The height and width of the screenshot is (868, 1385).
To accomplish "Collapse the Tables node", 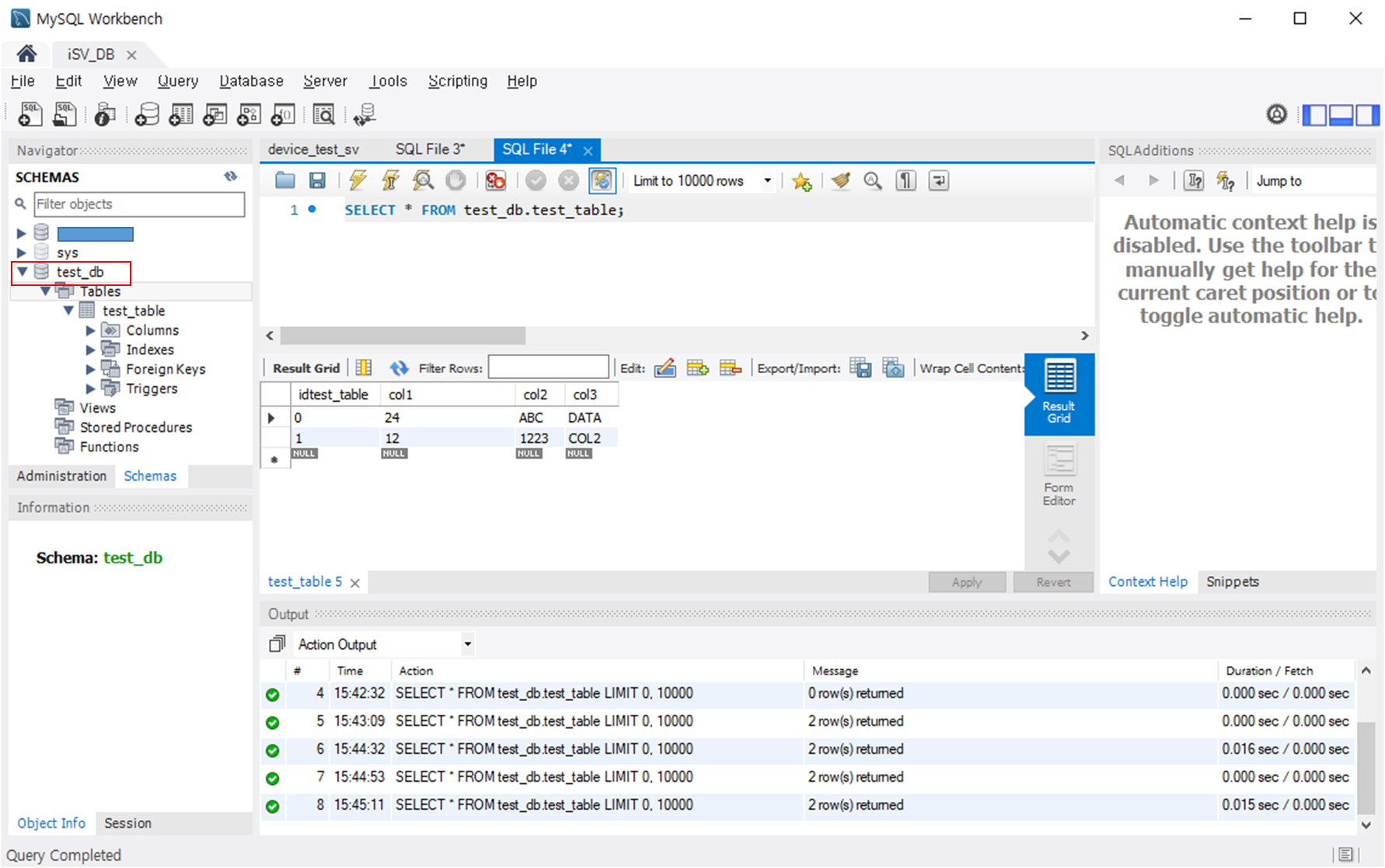I will pyautogui.click(x=45, y=291).
